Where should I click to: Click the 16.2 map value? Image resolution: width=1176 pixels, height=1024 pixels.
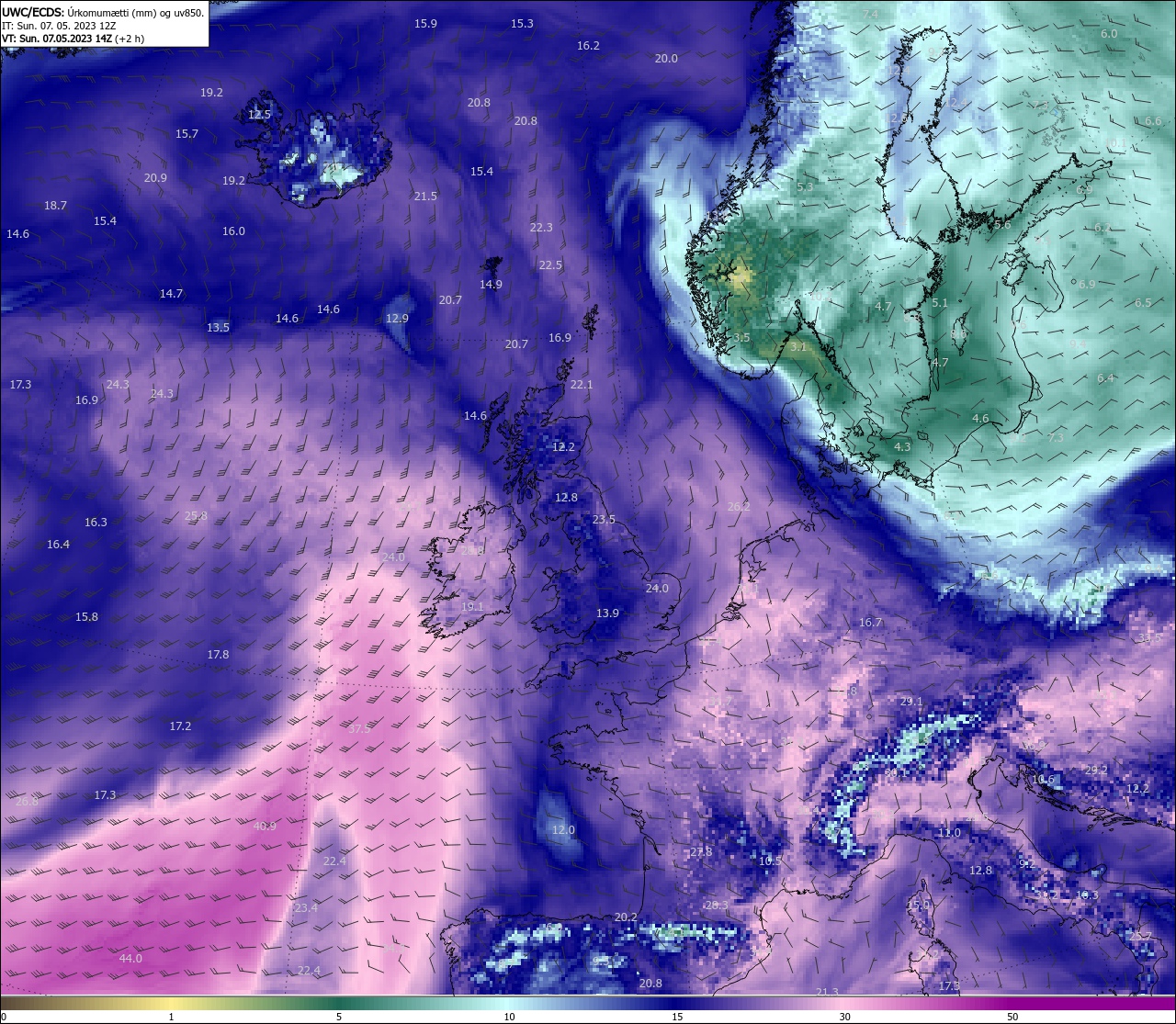pos(588,46)
